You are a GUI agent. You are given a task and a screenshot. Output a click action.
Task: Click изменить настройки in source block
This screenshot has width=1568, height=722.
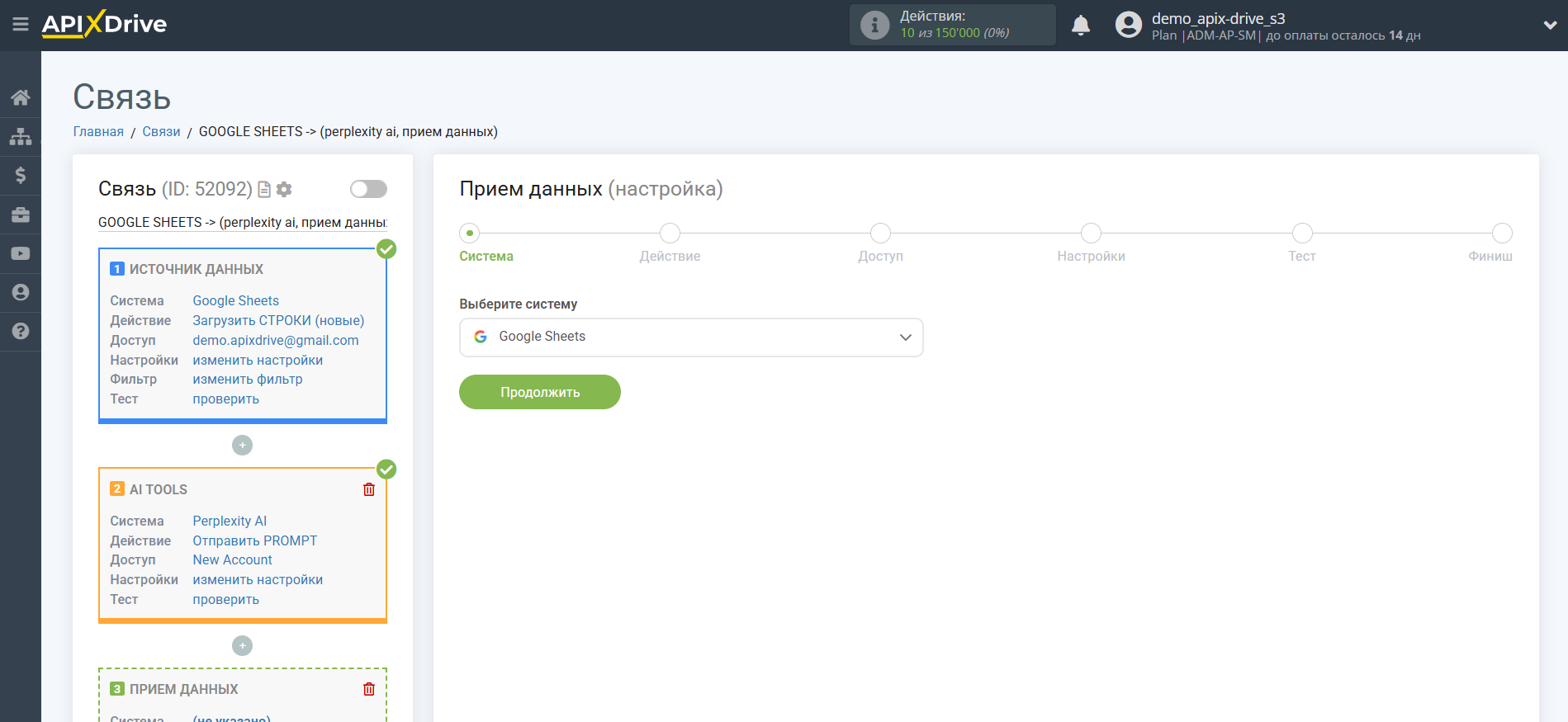point(258,361)
